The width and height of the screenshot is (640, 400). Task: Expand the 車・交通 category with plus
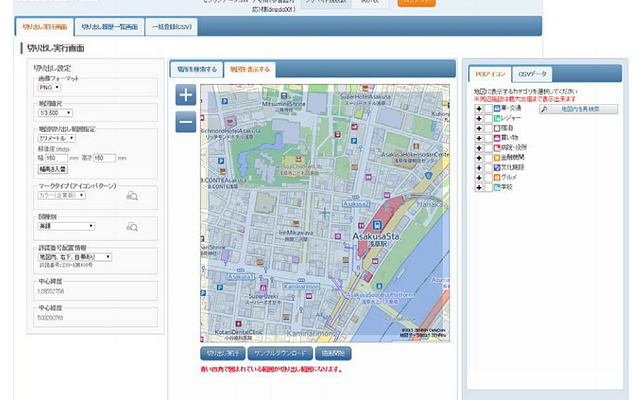(479, 109)
